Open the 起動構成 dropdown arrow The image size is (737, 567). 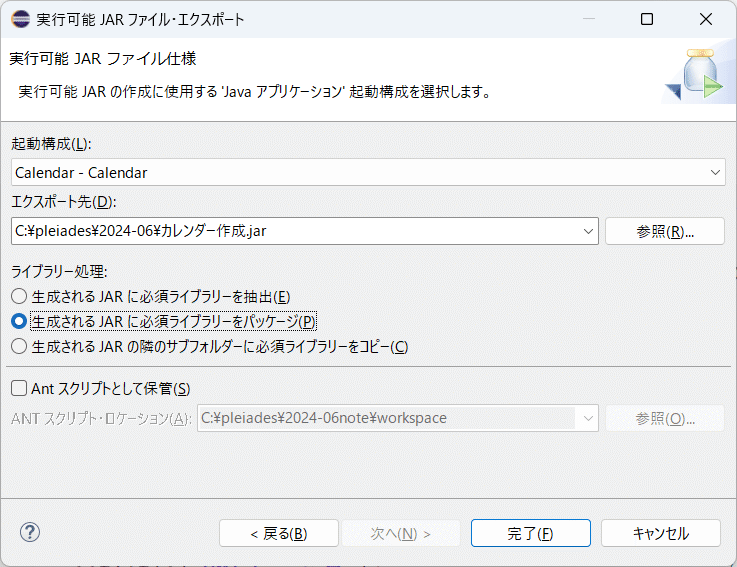(x=715, y=173)
